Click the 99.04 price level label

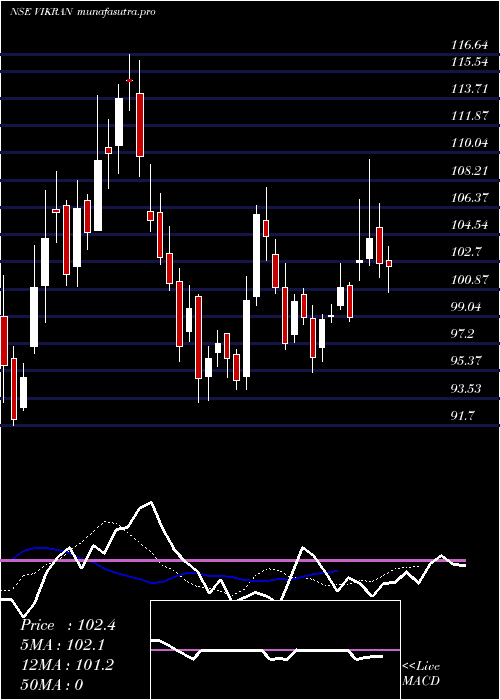point(466,307)
